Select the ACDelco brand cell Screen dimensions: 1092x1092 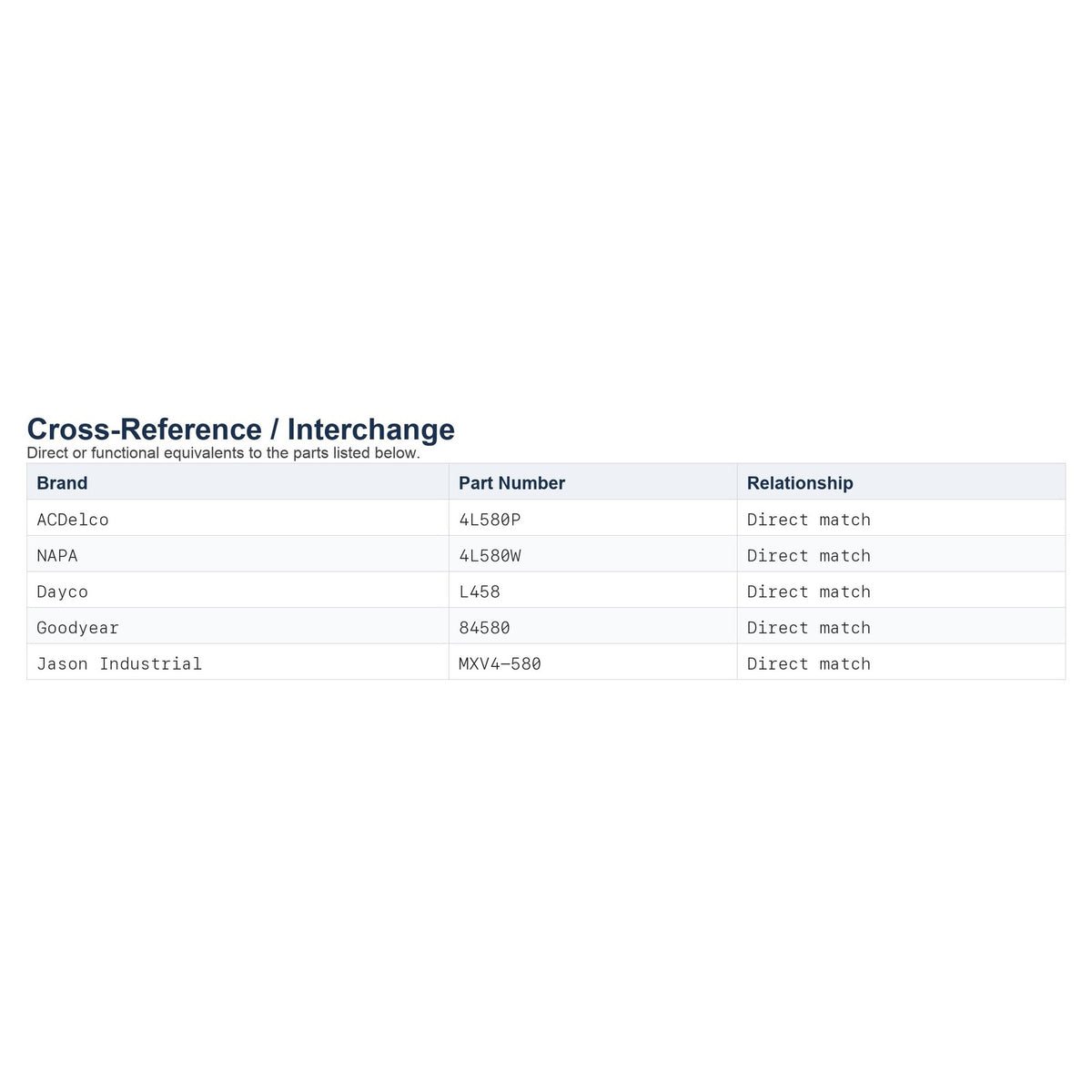point(238,519)
